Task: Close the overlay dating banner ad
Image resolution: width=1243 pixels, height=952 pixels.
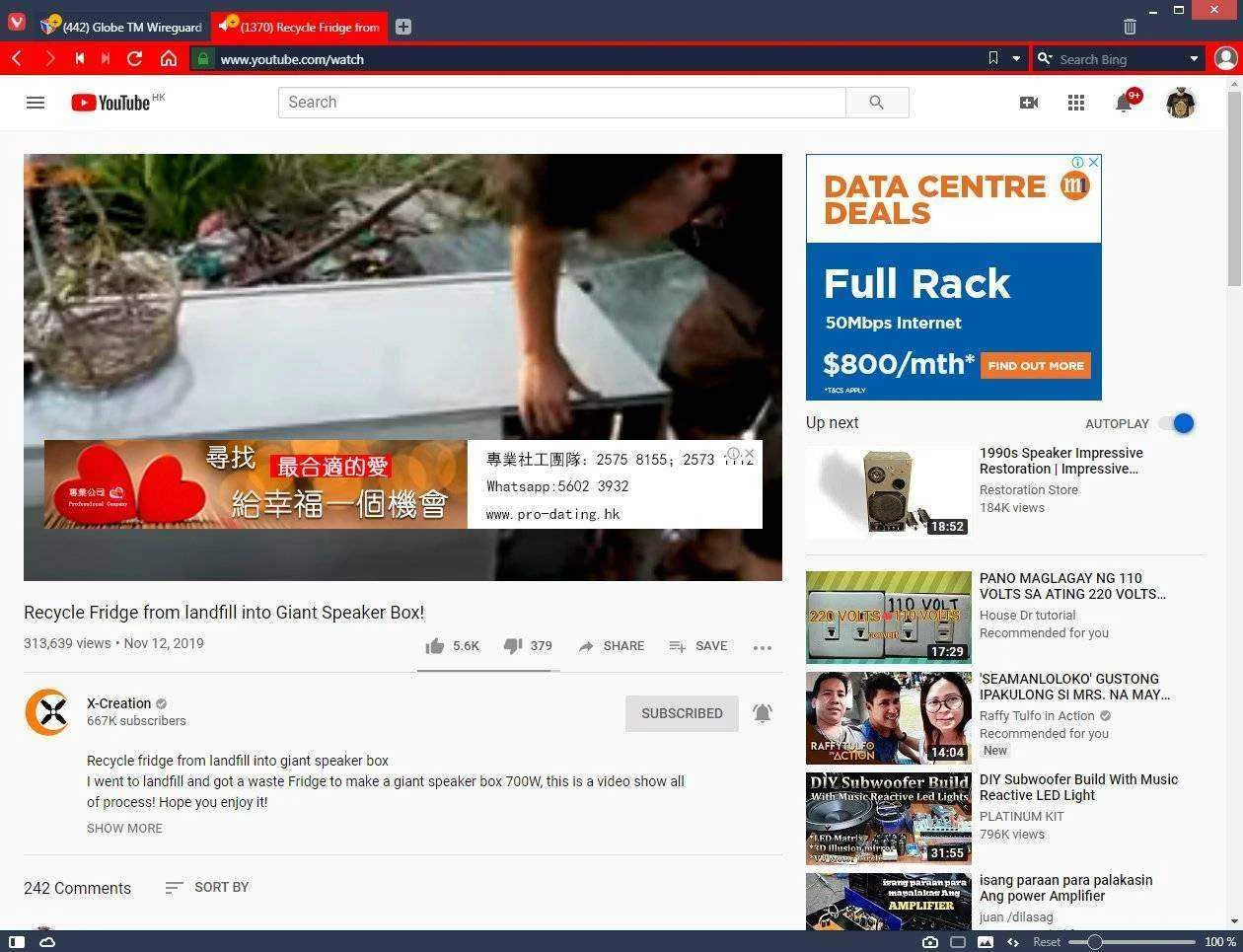Action: tap(750, 454)
